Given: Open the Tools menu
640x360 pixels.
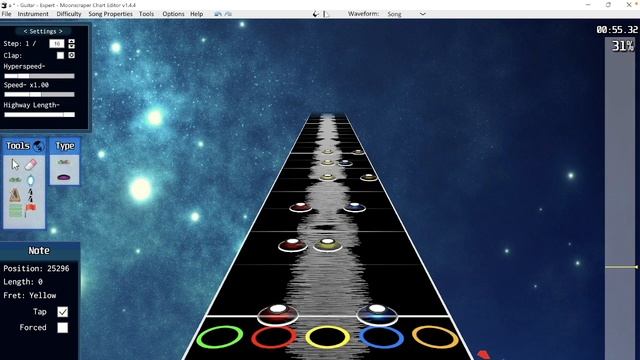Looking at the screenshot, I should [x=147, y=14].
